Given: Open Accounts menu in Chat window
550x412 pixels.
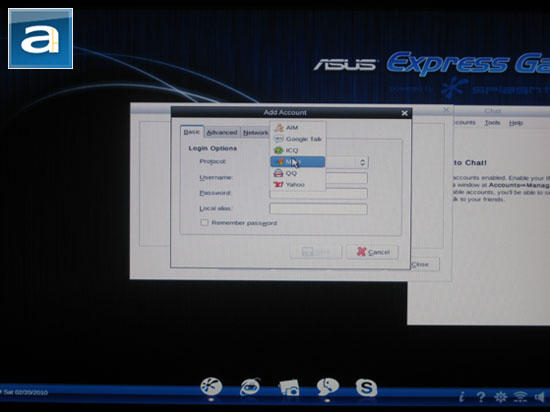Looking at the screenshot, I should pyautogui.click(x=464, y=122).
